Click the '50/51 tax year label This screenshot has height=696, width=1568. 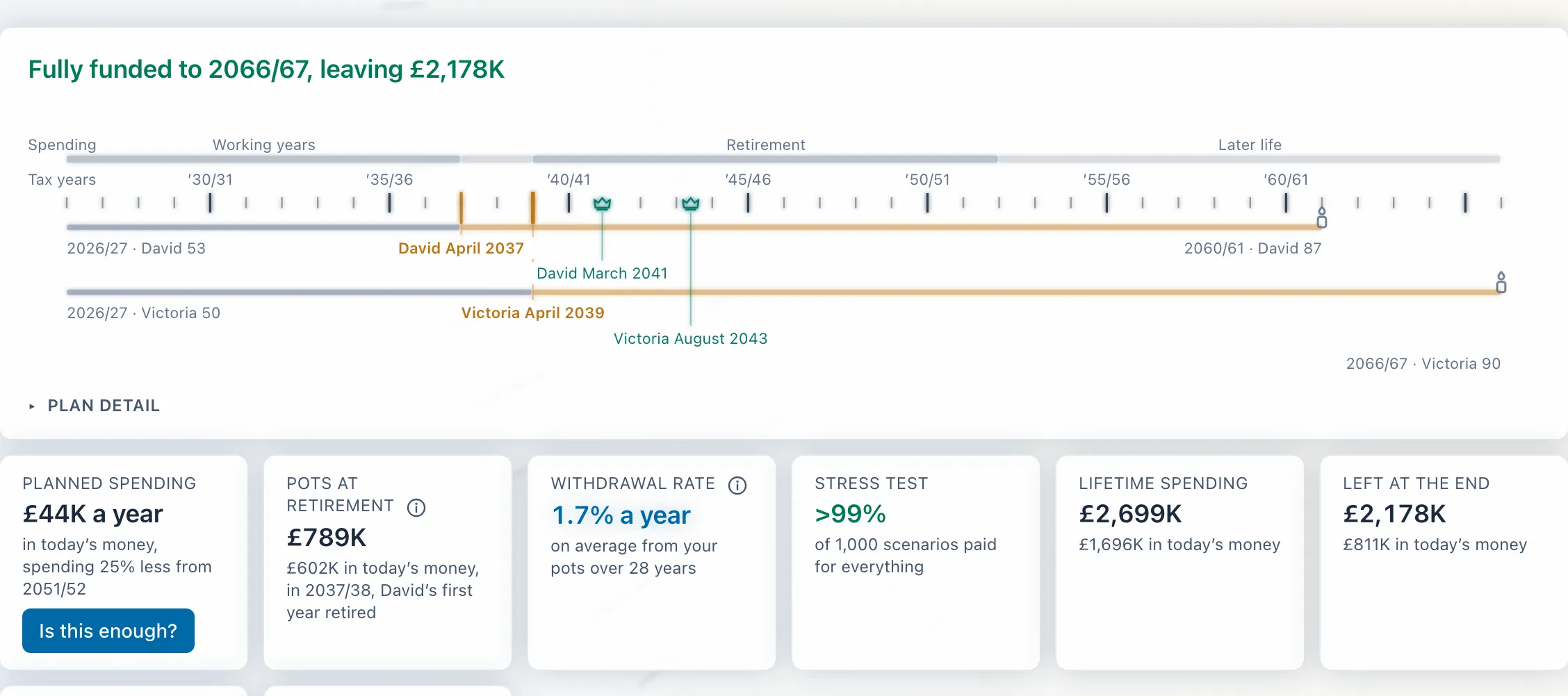[927, 179]
